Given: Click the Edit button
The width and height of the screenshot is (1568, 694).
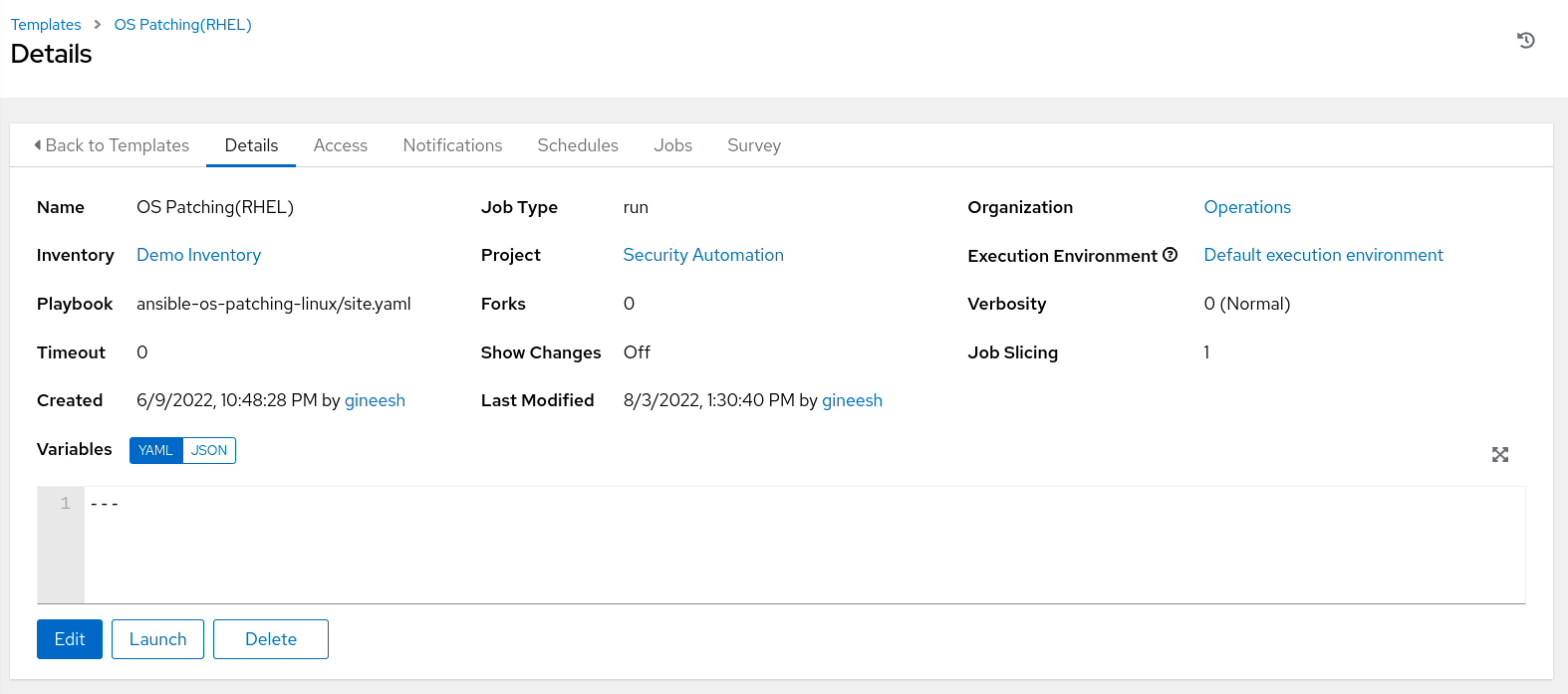Looking at the screenshot, I should click(x=70, y=639).
